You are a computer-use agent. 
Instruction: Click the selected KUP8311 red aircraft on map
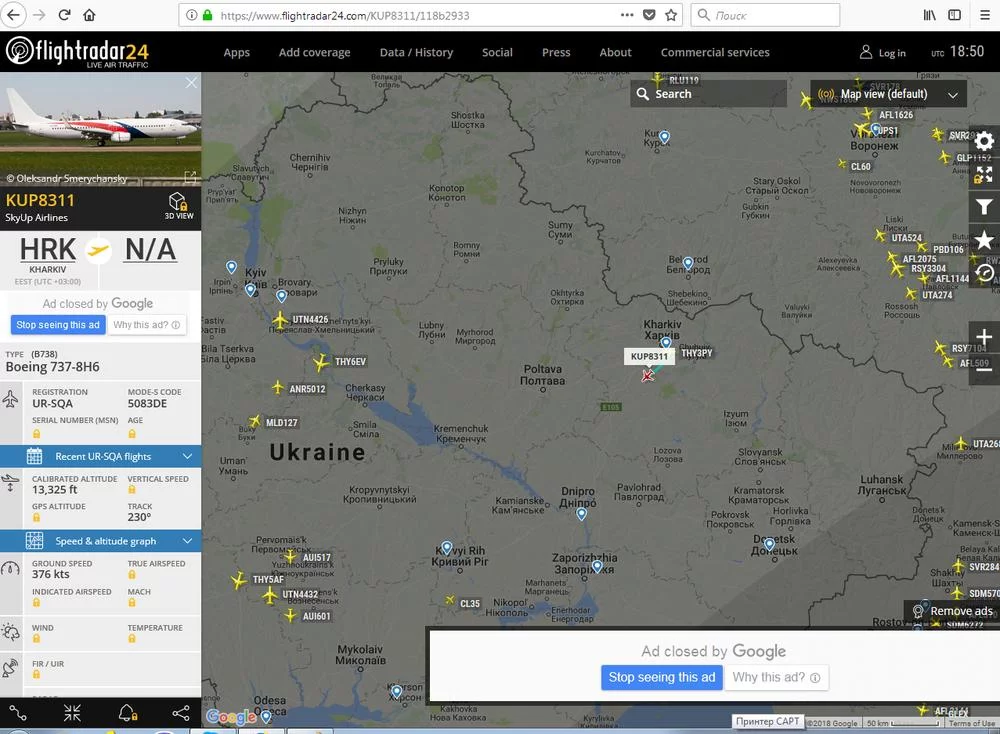click(x=647, y=376)
